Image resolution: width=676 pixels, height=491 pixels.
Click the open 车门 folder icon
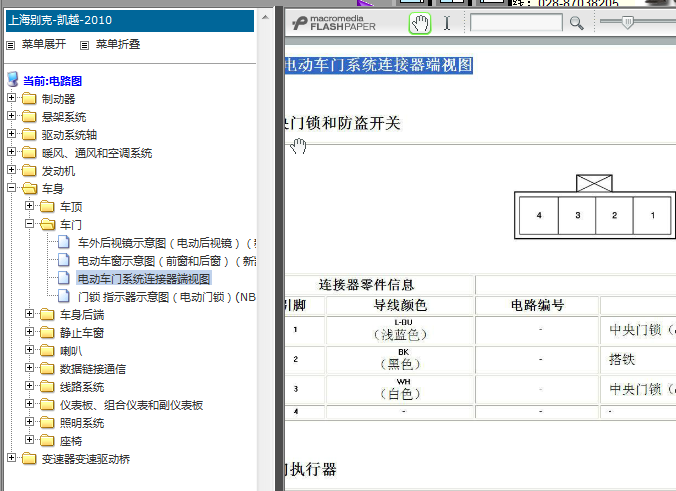47,225
